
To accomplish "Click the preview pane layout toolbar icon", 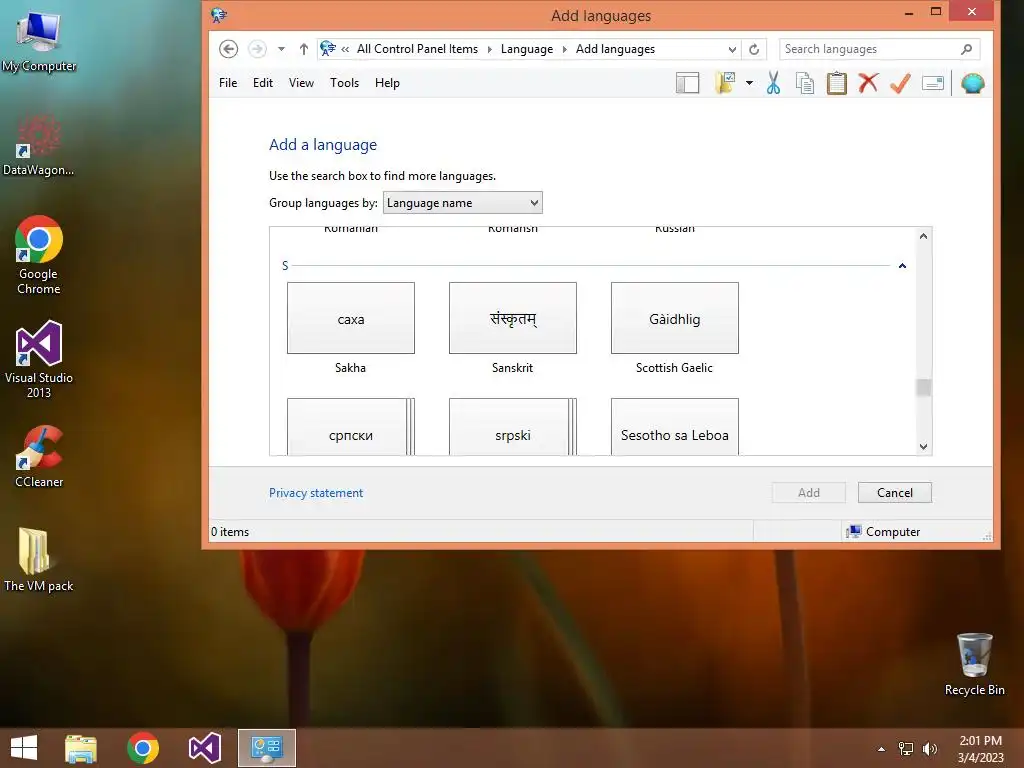I will click(x=687, y=83).
